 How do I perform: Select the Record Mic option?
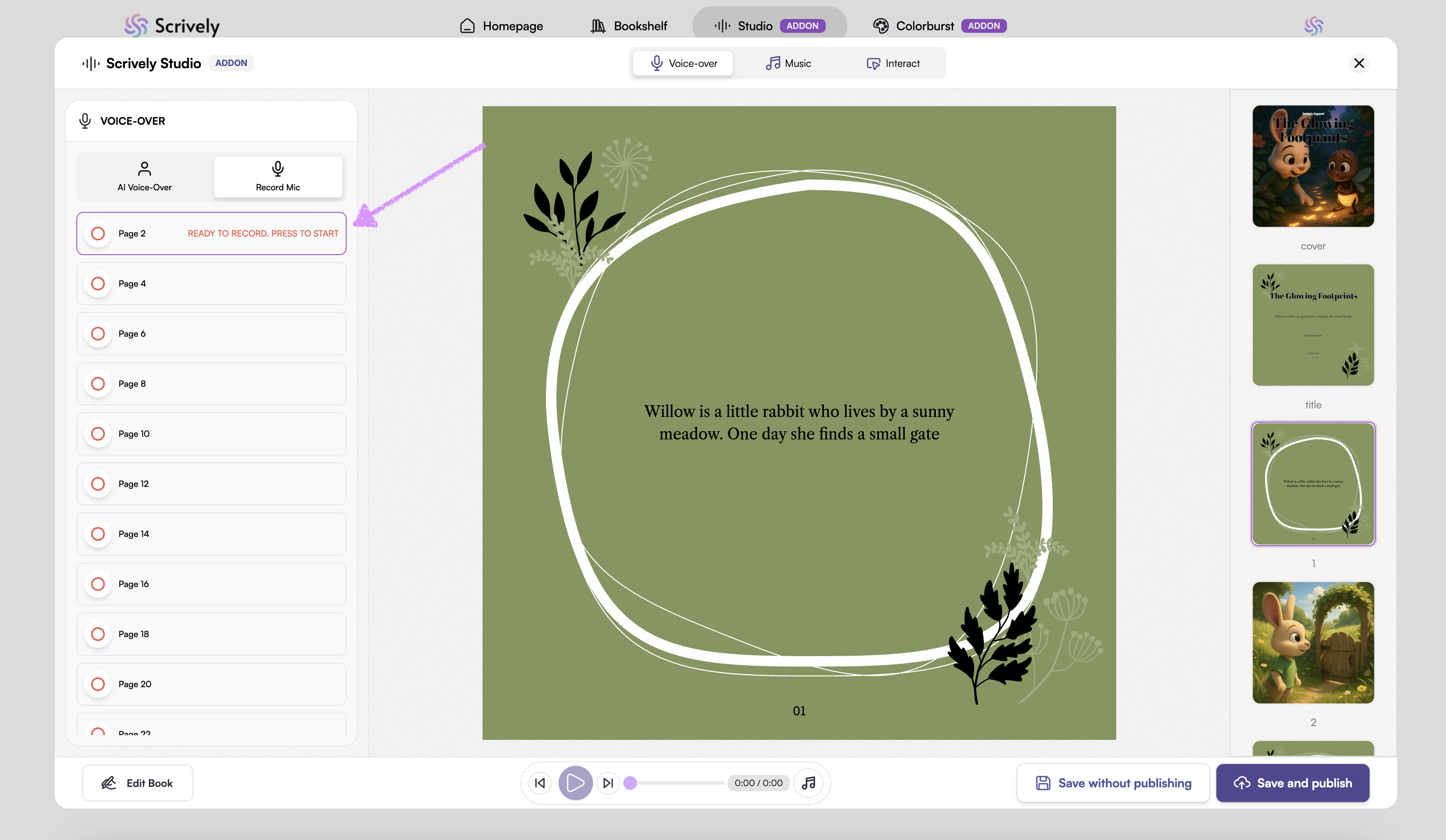(278, 177)
